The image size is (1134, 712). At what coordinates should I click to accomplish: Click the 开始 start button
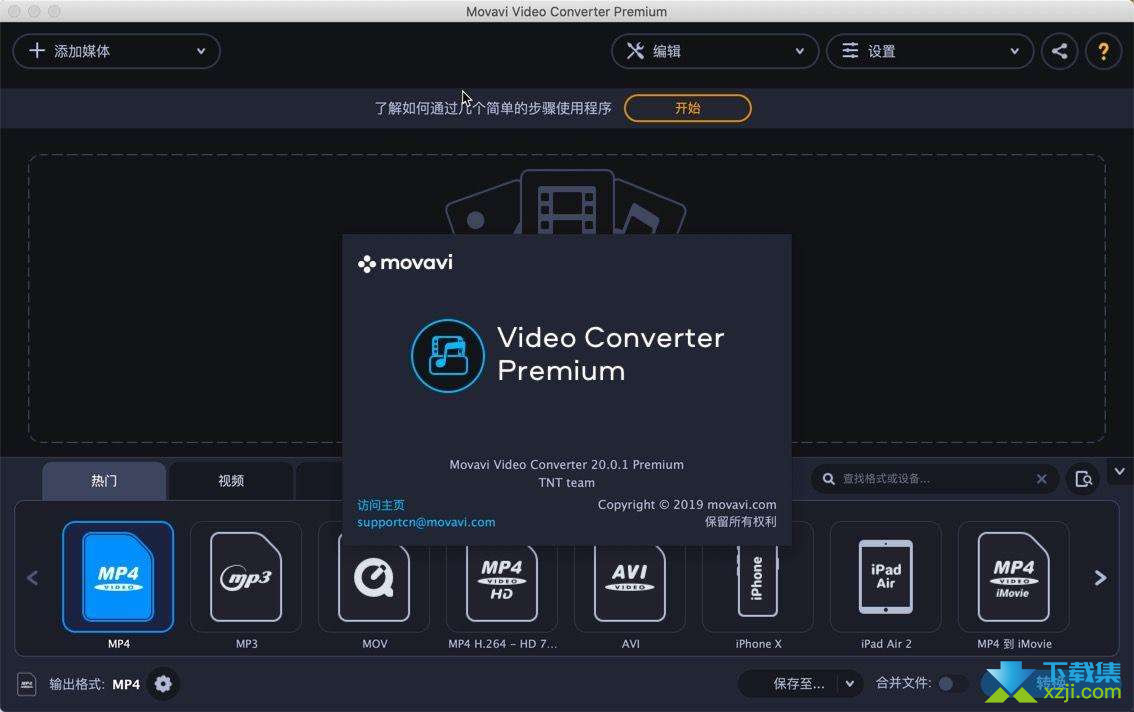coord(688,109)
